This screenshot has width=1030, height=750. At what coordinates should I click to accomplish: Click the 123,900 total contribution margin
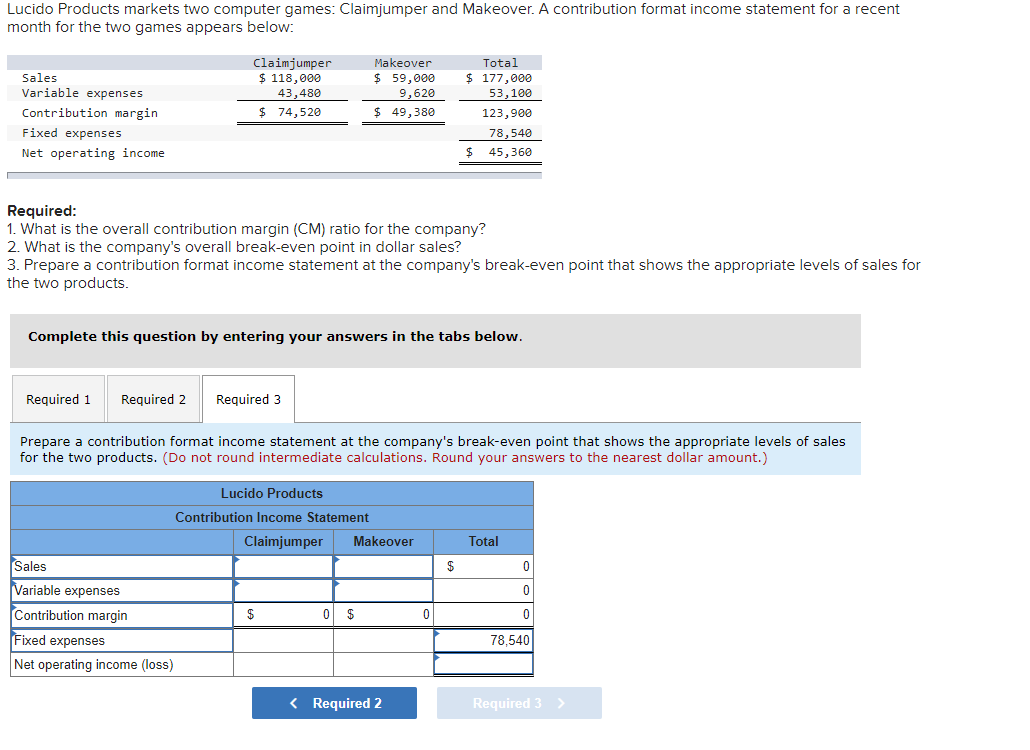tap(506, 113)
